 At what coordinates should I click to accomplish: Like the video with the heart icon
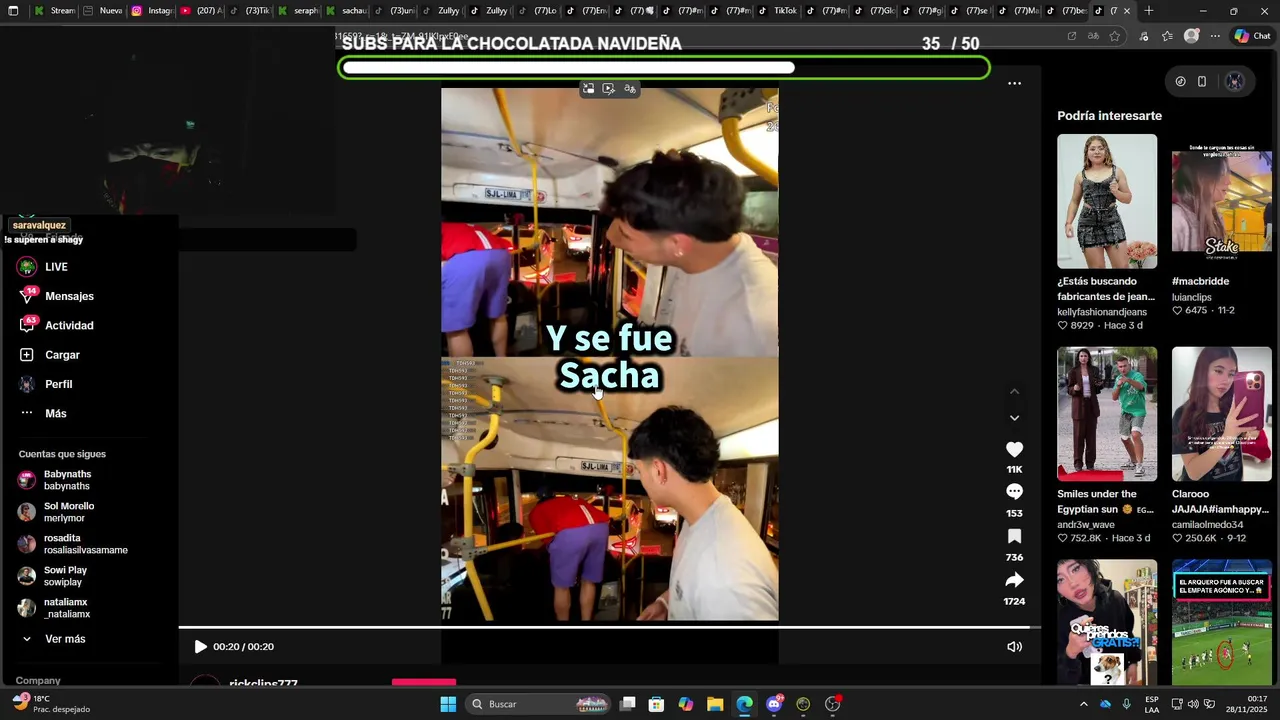tap(1014, 450)
